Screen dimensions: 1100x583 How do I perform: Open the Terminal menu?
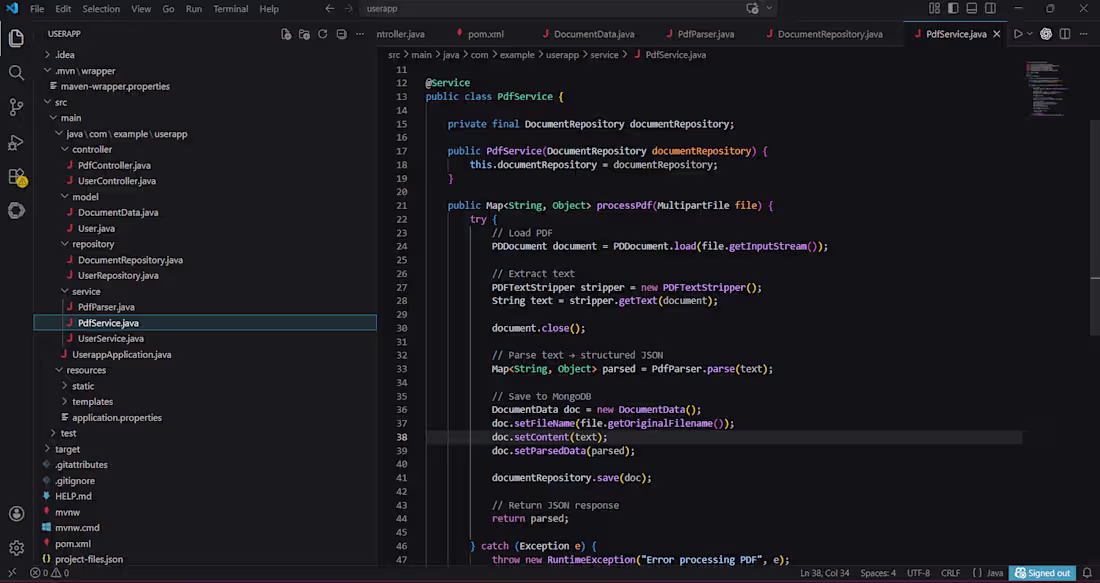pyautogui.click(x=230, y=8)
